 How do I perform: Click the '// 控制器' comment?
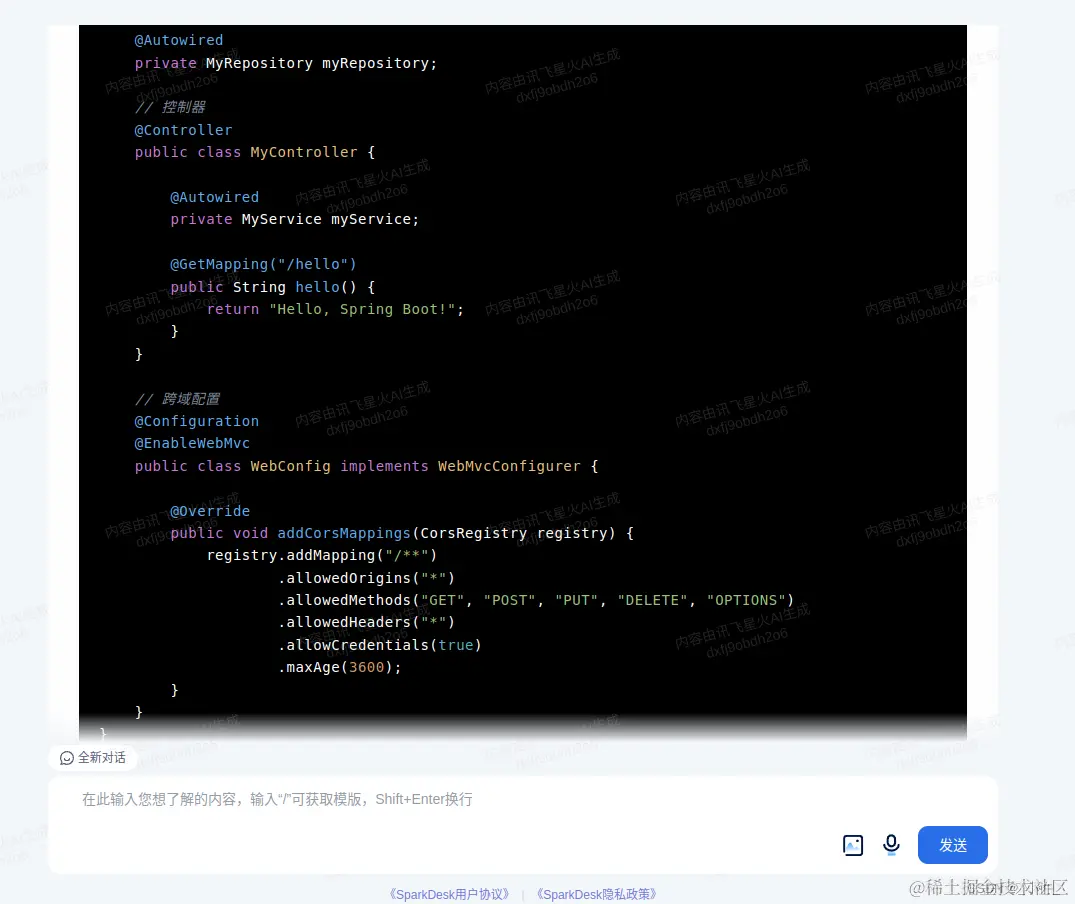pyautogui.click(x=170, y=107)
